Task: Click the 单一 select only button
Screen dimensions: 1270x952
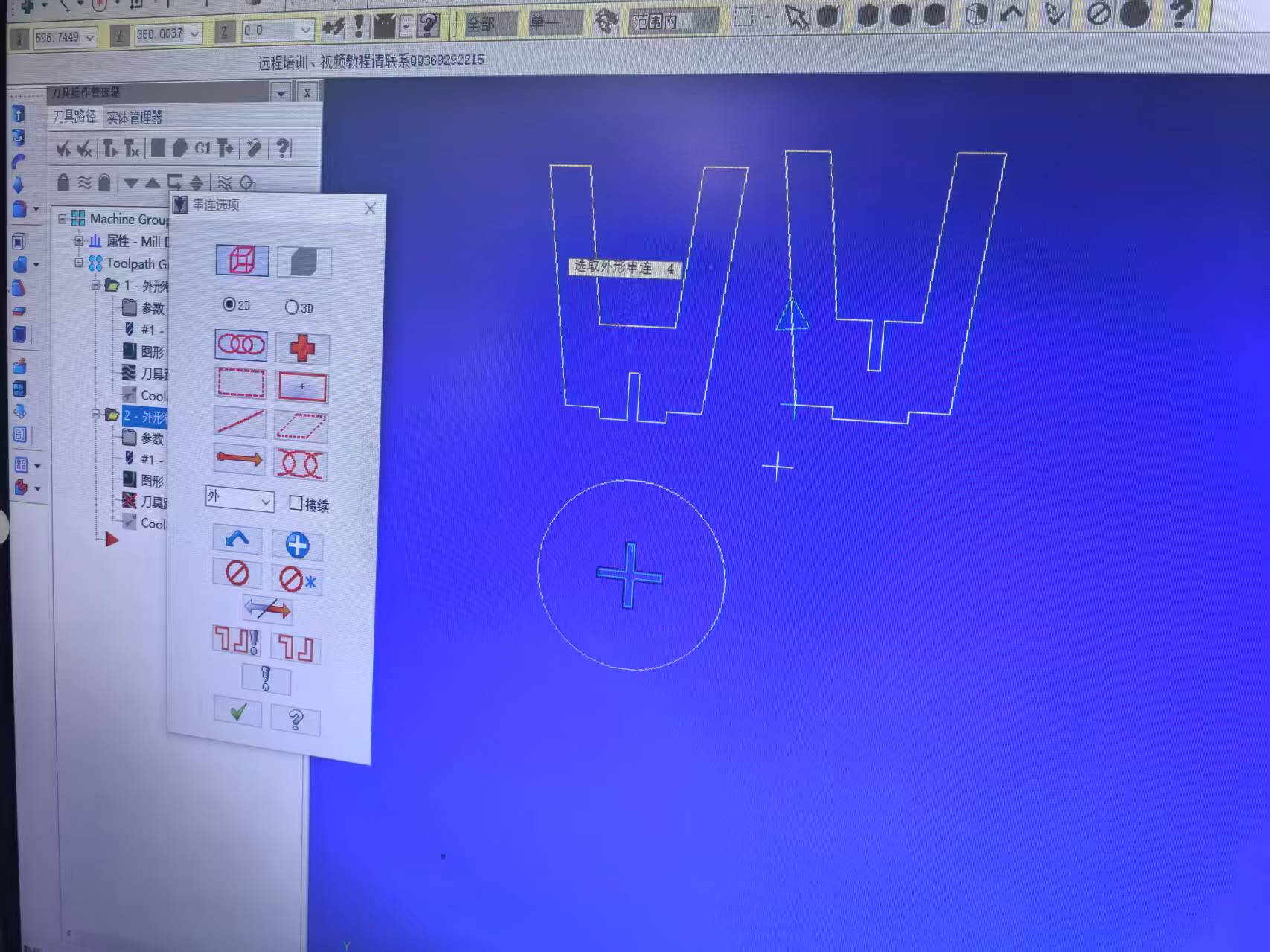Action: (555, 23)
